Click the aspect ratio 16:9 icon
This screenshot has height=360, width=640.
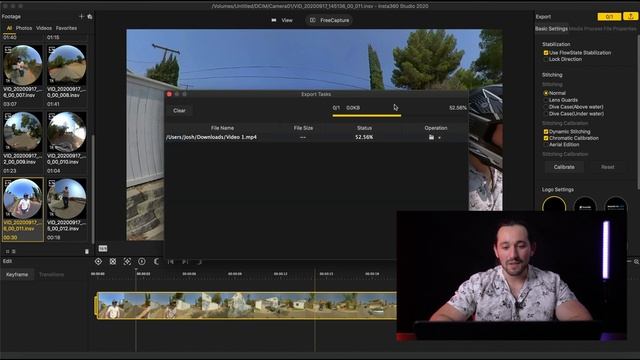point(103,248)
